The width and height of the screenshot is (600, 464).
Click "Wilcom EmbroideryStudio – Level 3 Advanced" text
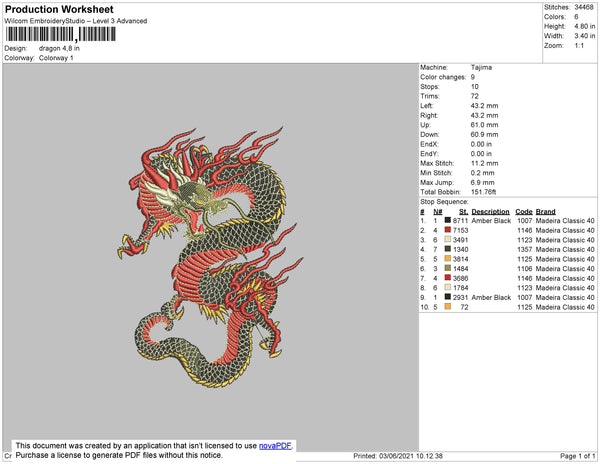pos(76,21)
